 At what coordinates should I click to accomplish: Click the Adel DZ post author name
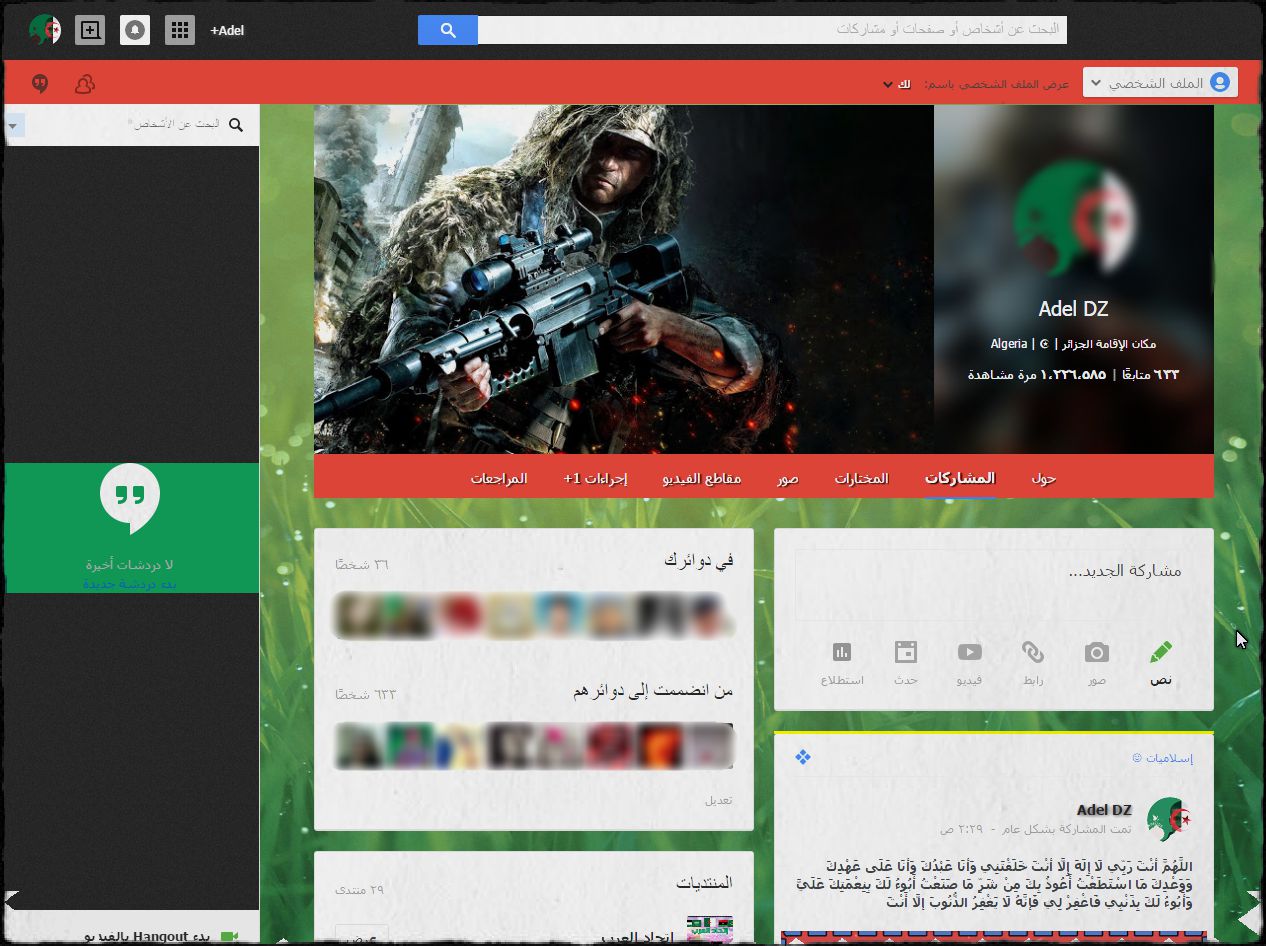[x=1104, y=810]
